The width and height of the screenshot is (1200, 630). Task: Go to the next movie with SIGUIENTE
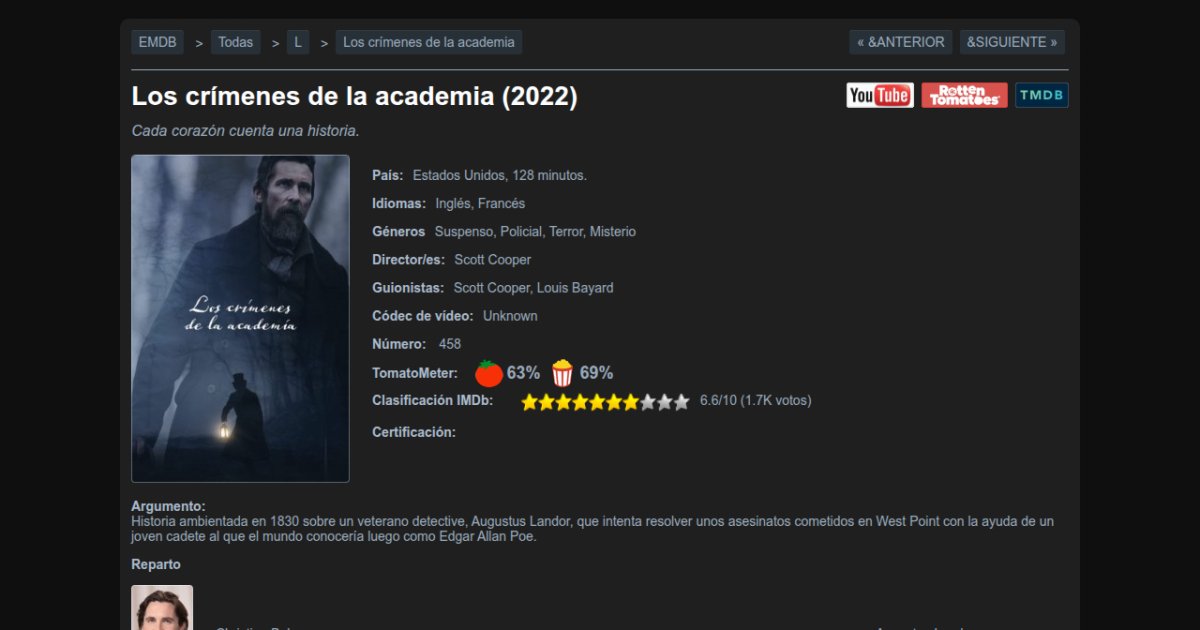point(1012,42)
